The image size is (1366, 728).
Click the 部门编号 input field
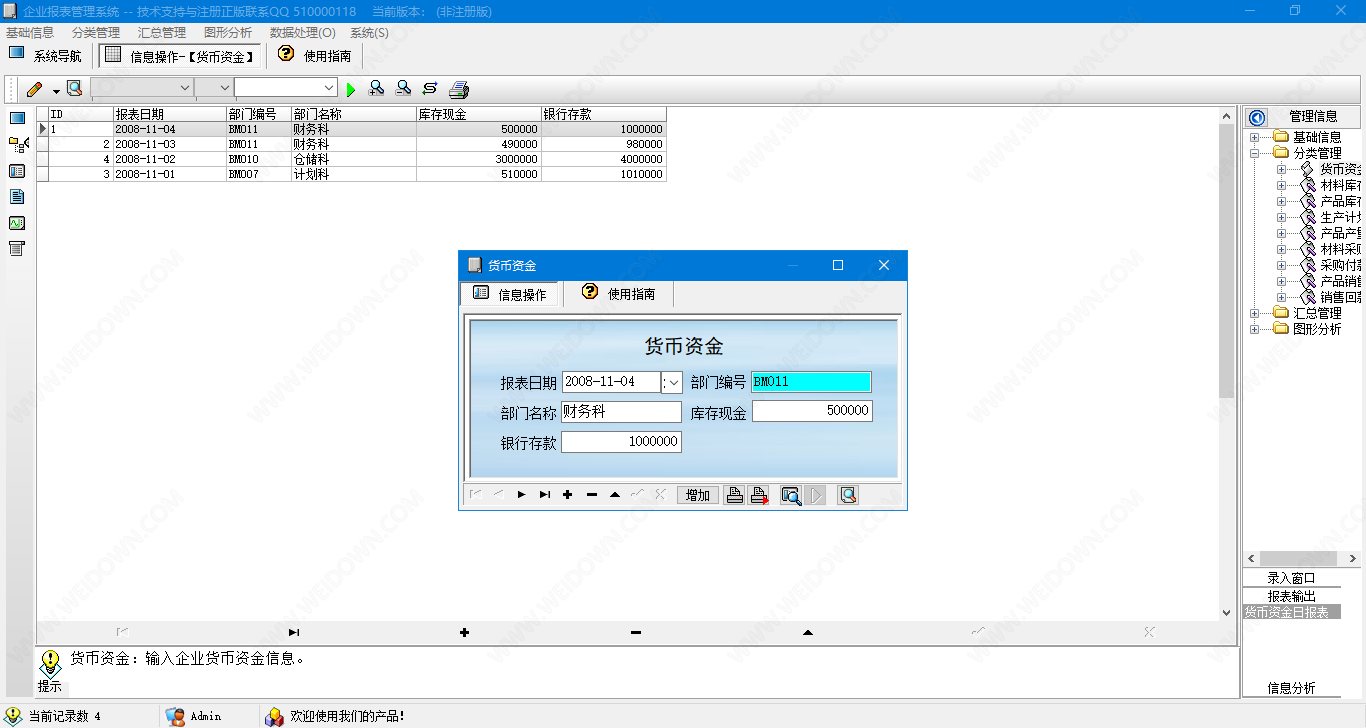click(x=811, y=382)
